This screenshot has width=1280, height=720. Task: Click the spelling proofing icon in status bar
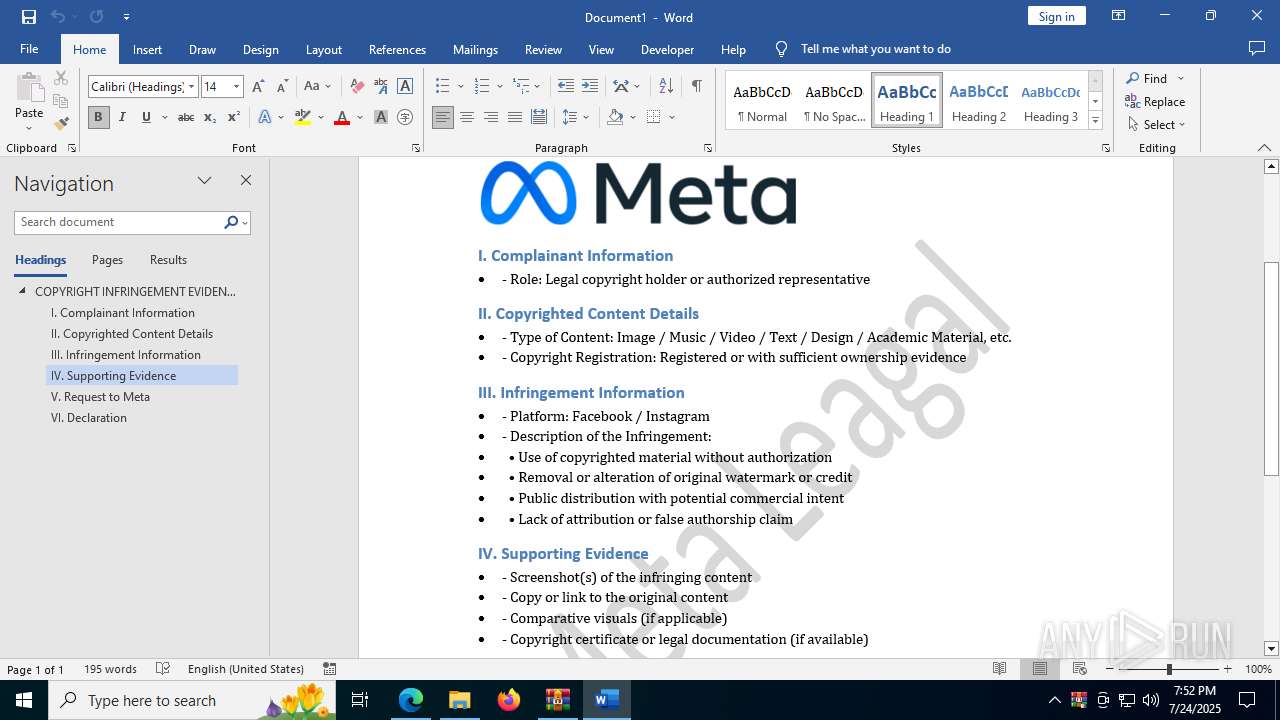(x=163, y=669)
